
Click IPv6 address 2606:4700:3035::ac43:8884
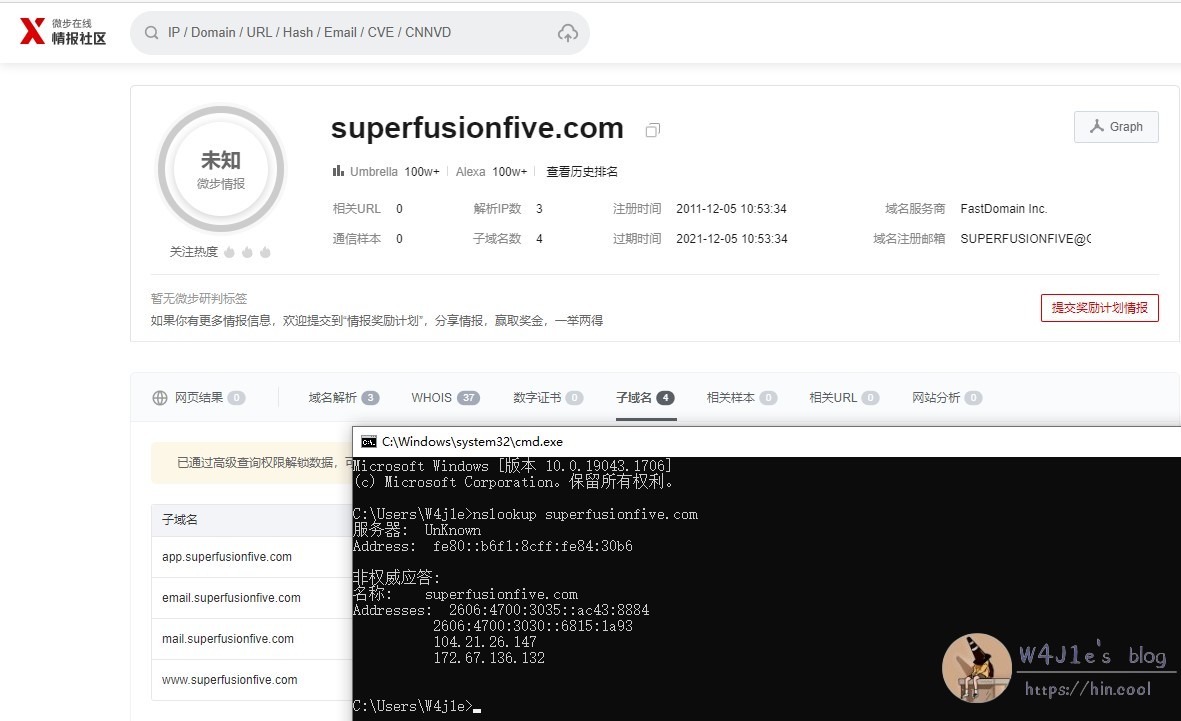[549, 610]
